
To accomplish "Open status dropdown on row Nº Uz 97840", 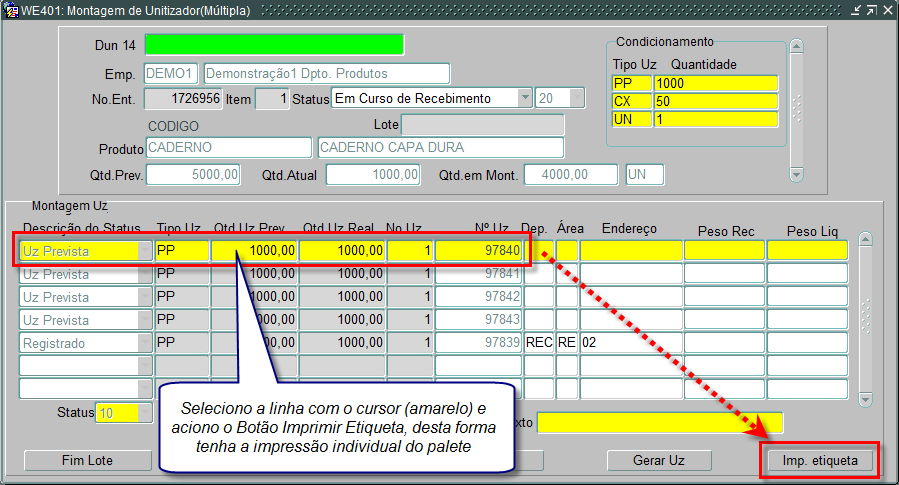I will click(x=145, y=251).
